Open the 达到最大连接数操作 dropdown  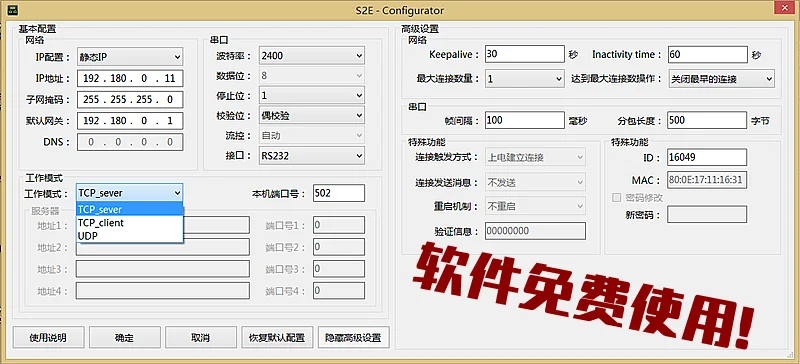pyautogui.click(x=721, y=79)
